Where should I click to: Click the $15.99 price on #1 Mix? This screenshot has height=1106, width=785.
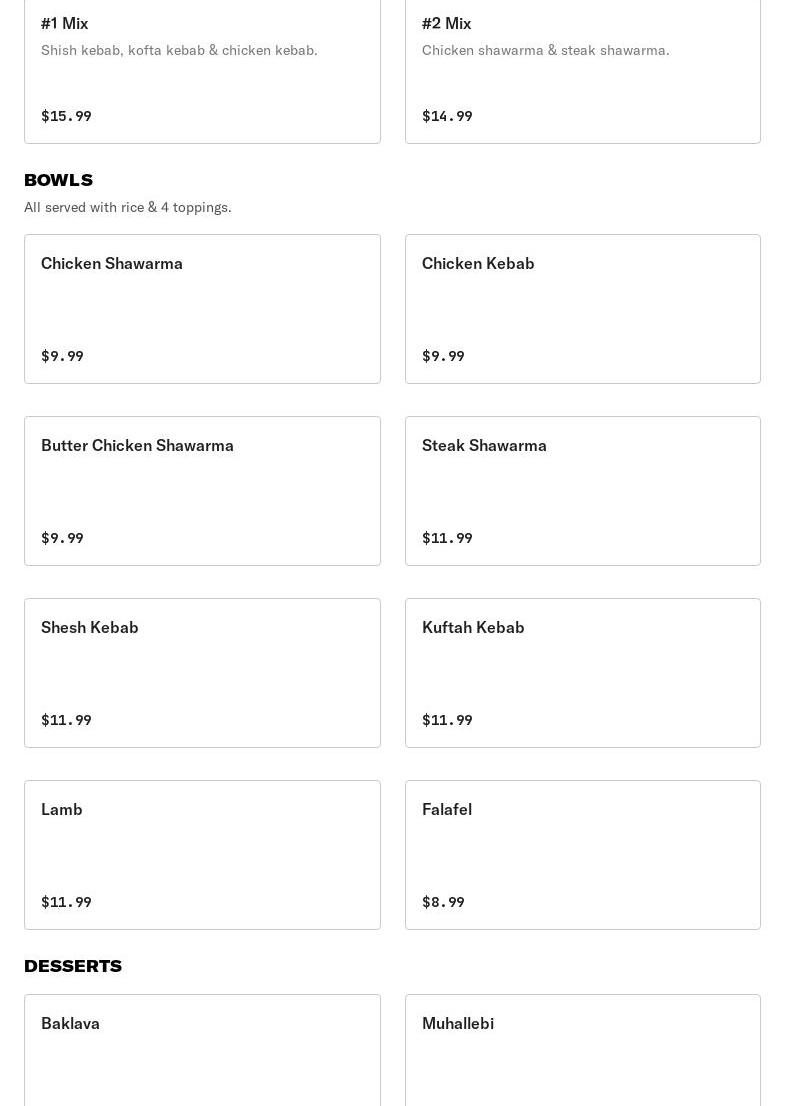[66, 116]
